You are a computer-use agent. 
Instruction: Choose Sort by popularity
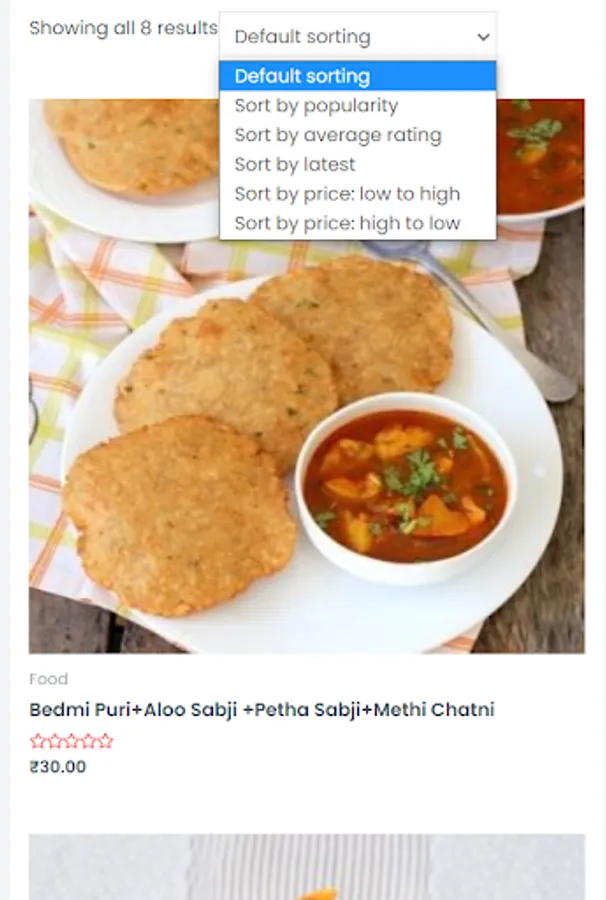click(x=357, y=106)
